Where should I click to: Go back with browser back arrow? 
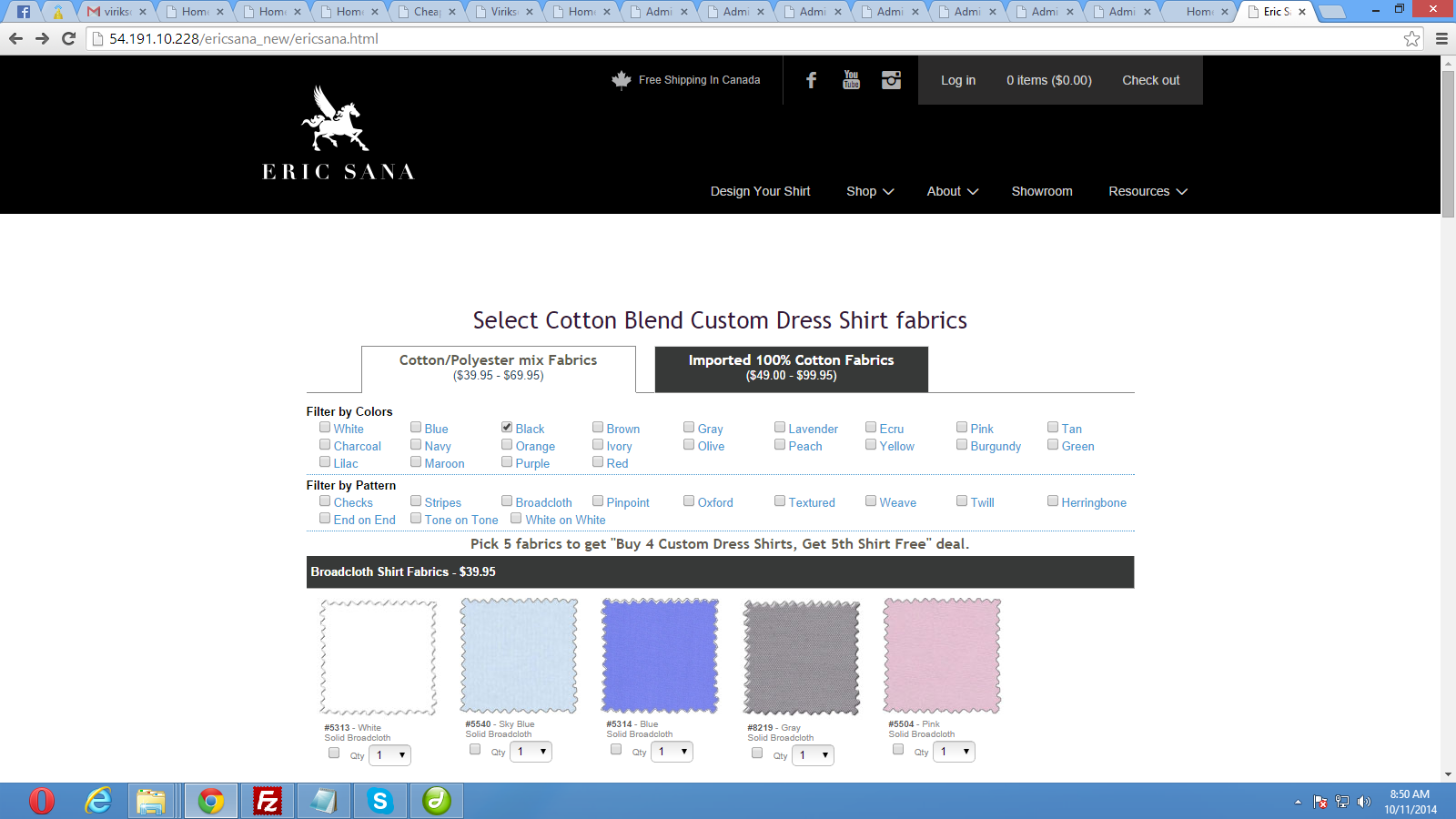(15, 39)
